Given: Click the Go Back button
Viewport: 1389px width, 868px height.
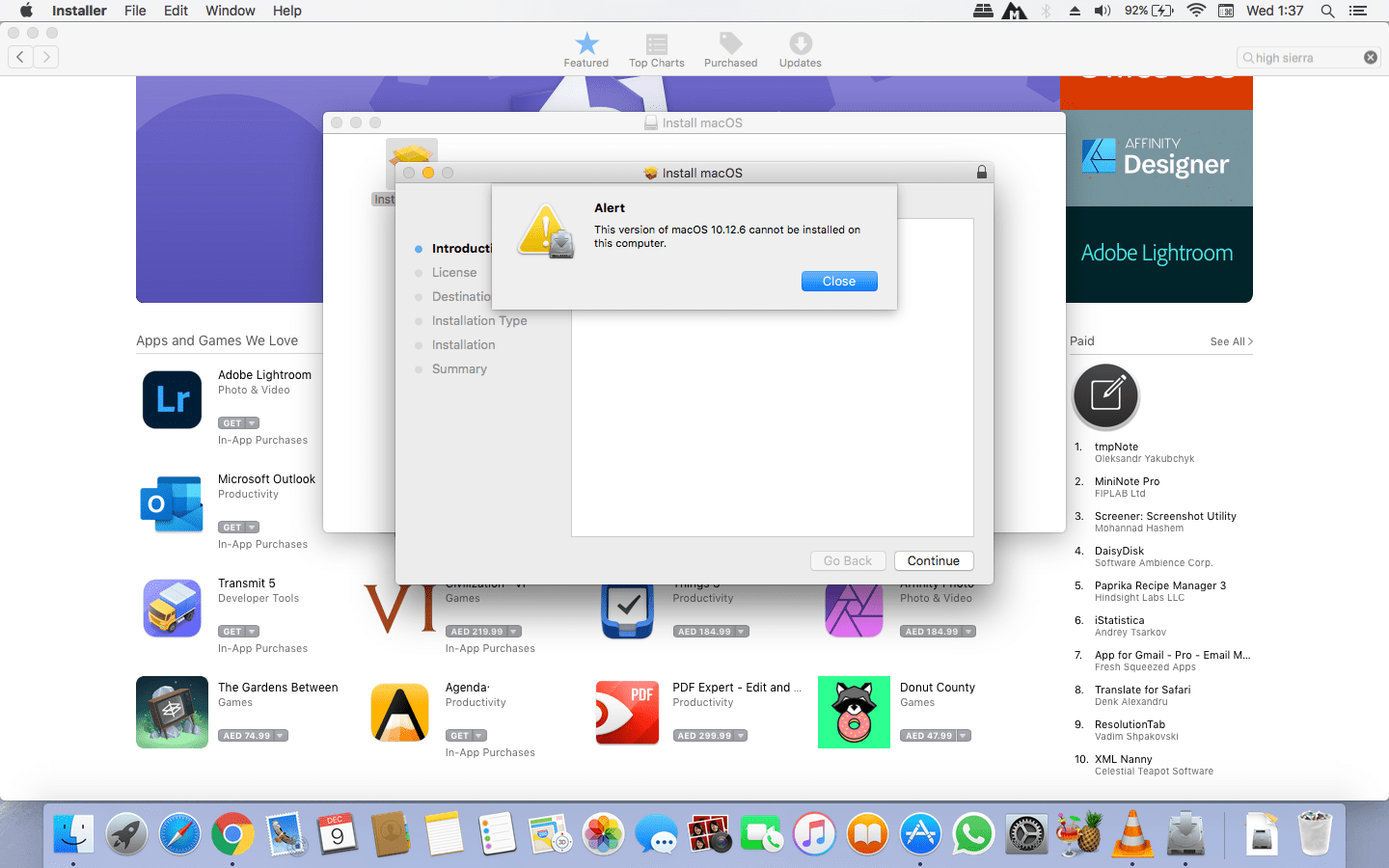Looking at the screenshot, I should click(x=848, y=561).
